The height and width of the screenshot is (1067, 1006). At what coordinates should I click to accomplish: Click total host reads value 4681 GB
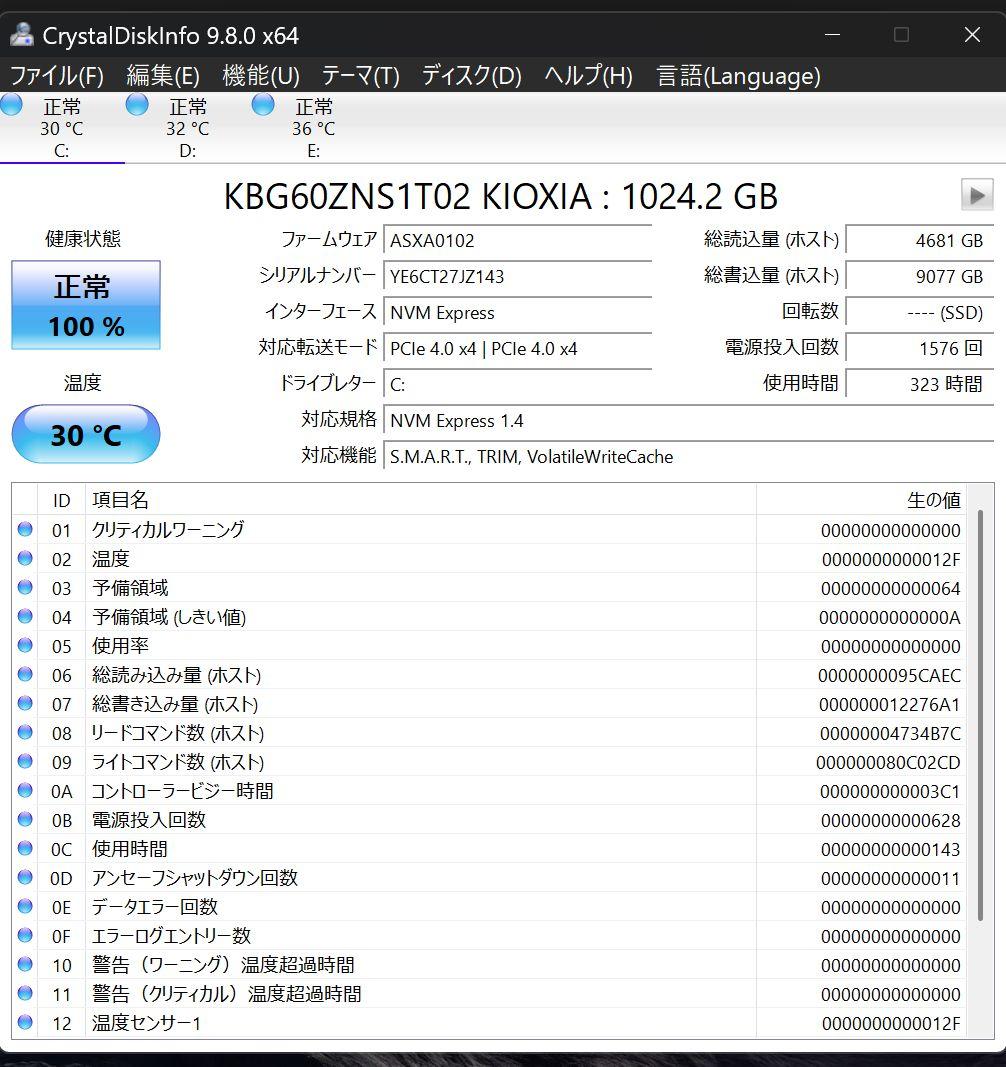tap(920, 240)
